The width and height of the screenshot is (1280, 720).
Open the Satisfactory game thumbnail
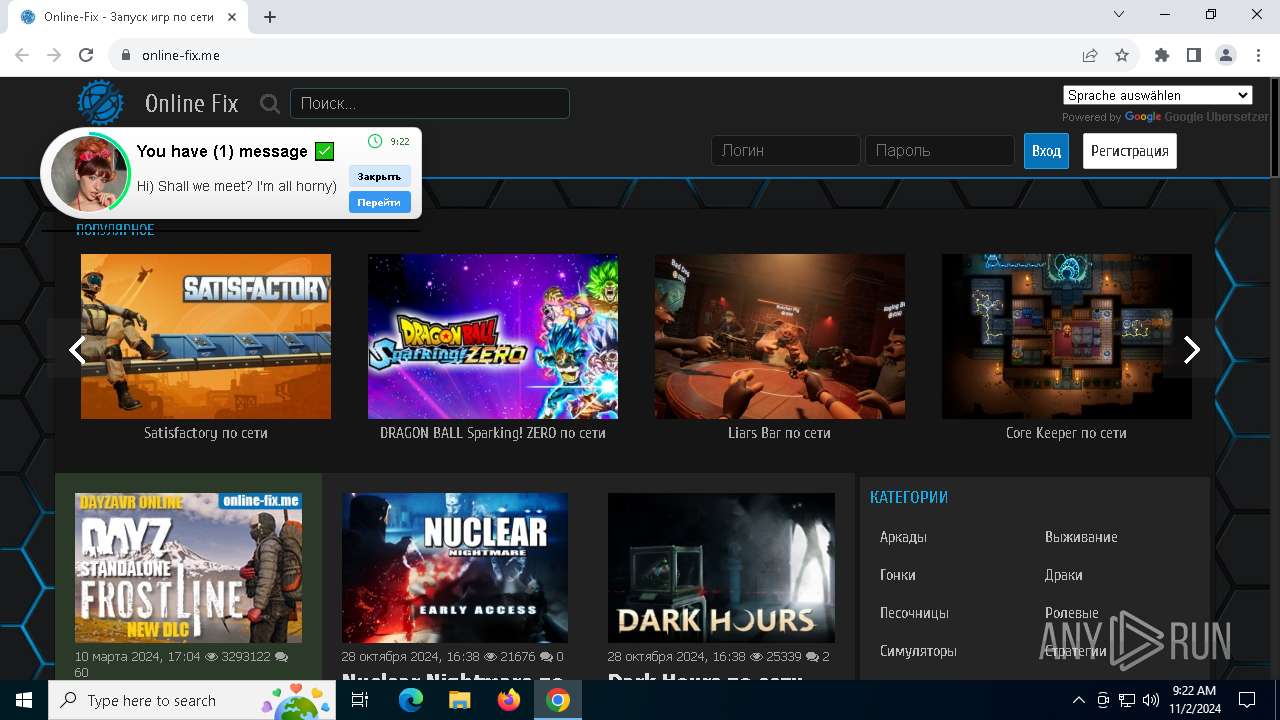206,336
